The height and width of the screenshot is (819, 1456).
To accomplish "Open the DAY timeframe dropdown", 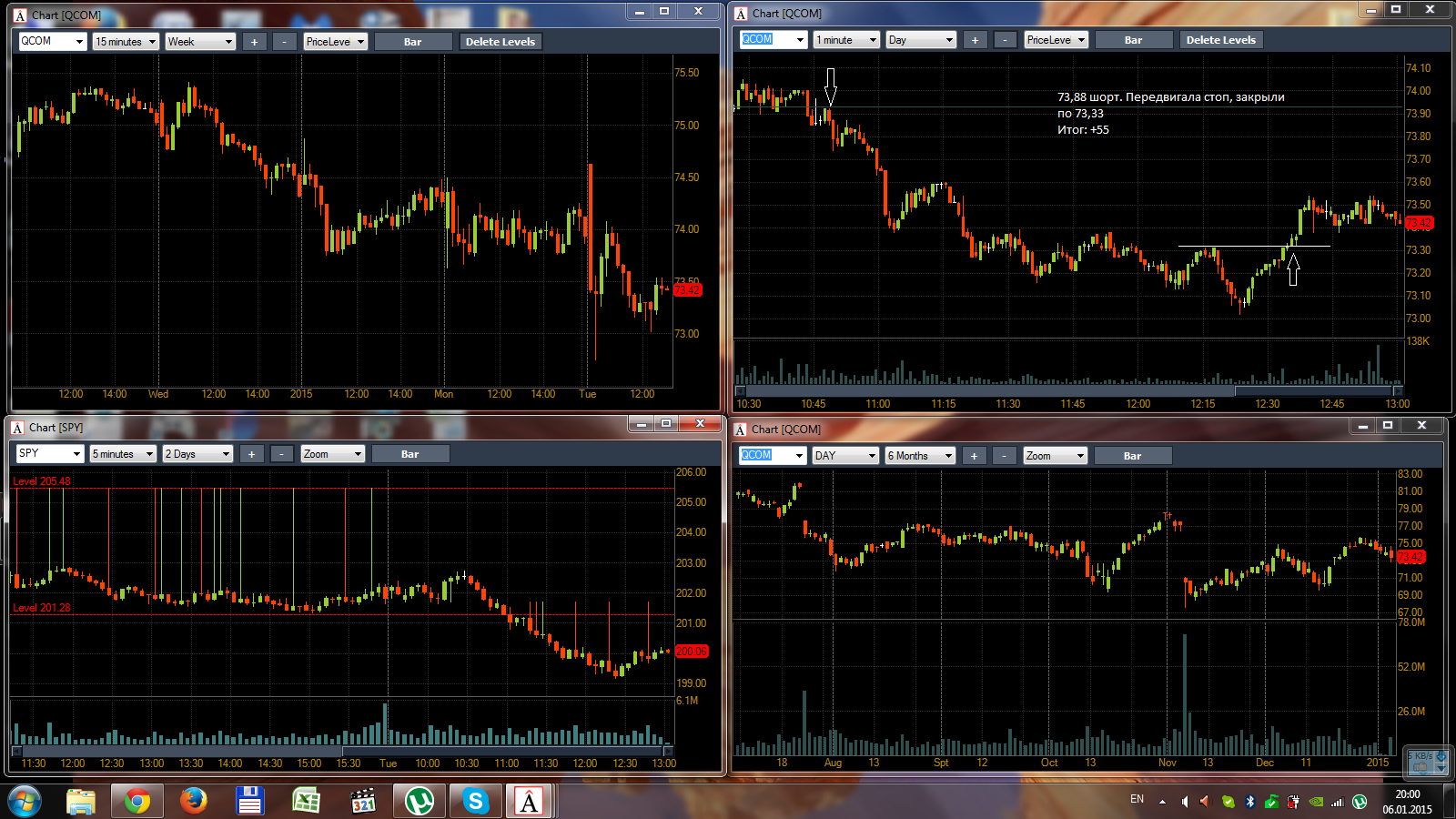I will point(845,456).
